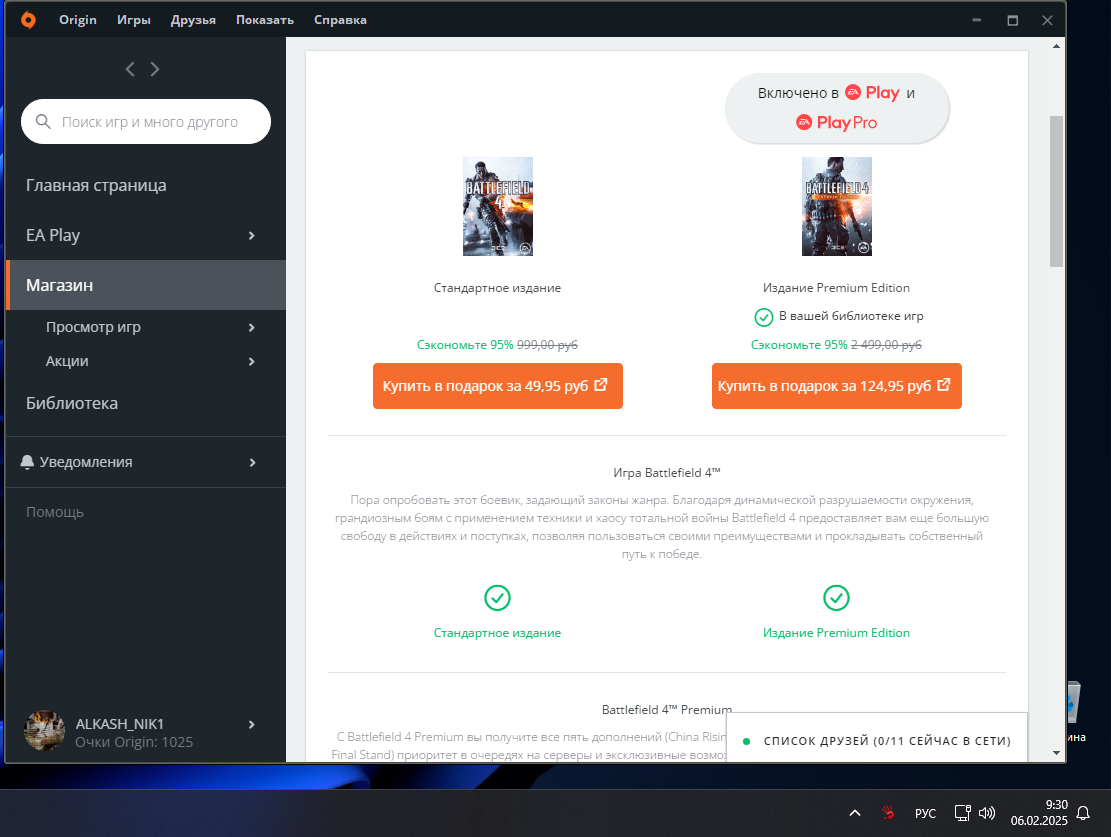Open the red tray icon in taskbar
Viewport: 1111px width, 837px height.
pyautogui.click(x=888, y=813)
